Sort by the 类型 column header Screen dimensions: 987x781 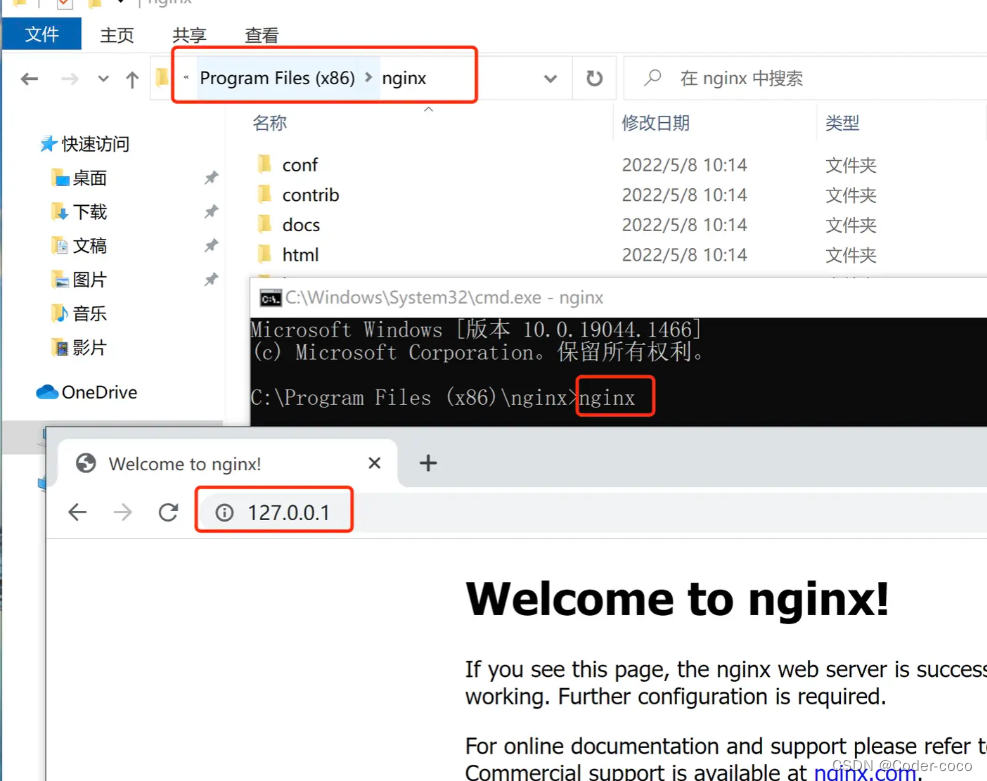point(842,123)
